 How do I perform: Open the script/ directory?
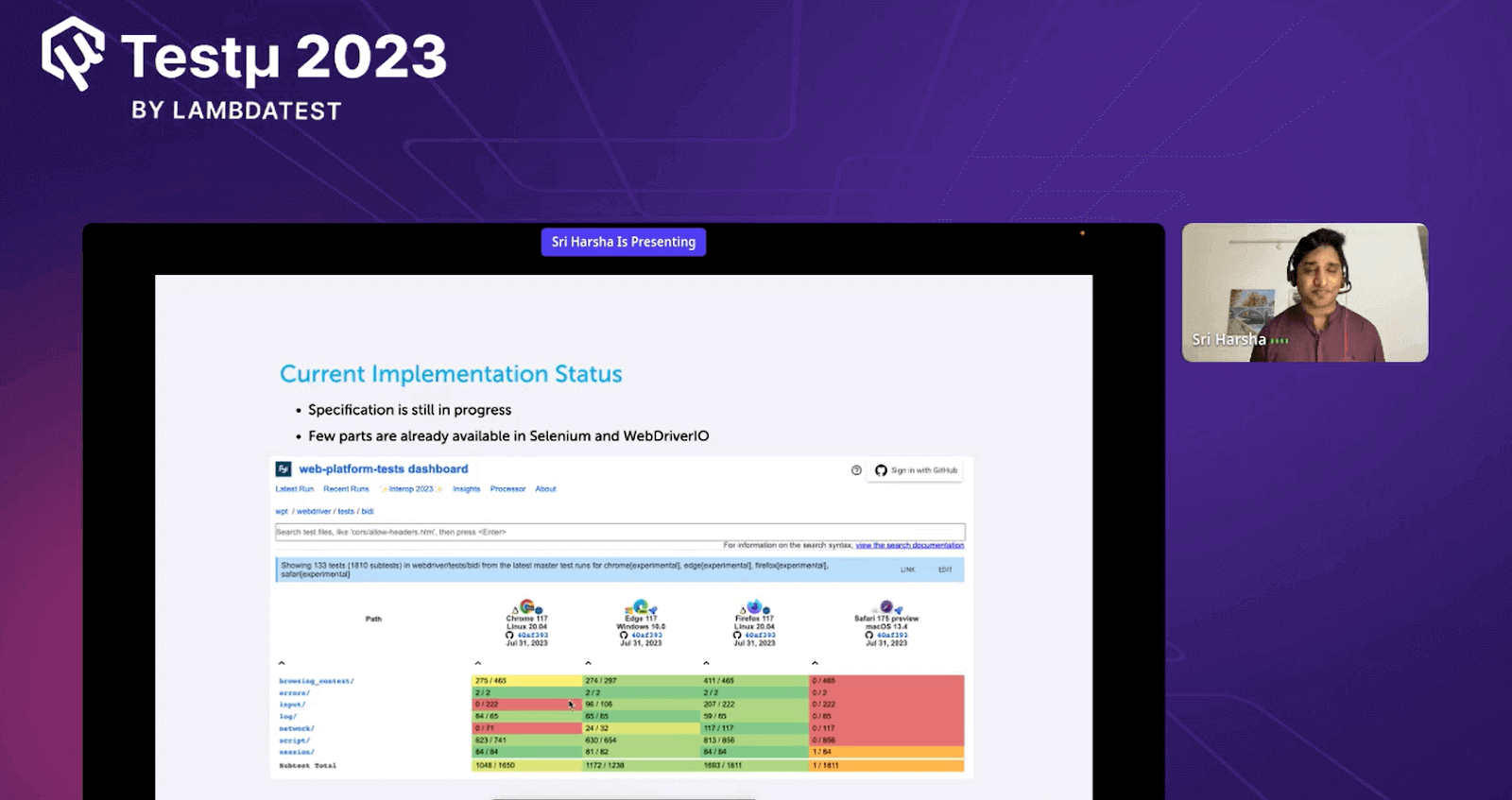[294, 740]
